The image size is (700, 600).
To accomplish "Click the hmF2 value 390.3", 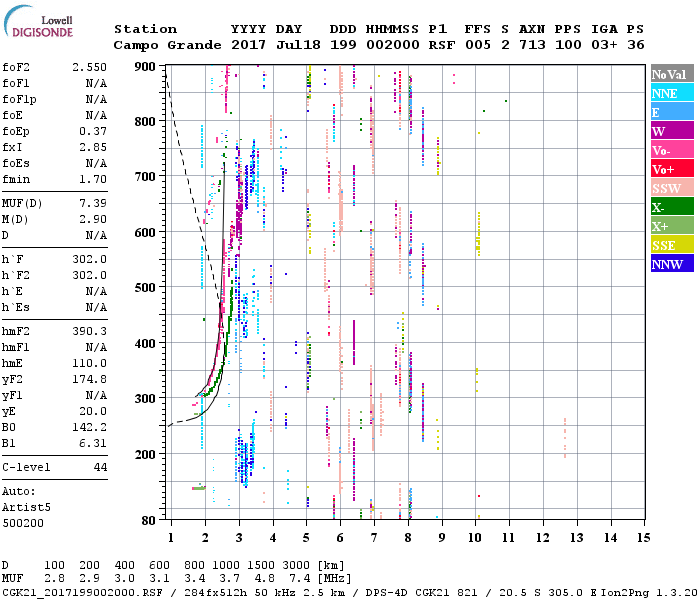I will tap(90, 330).
